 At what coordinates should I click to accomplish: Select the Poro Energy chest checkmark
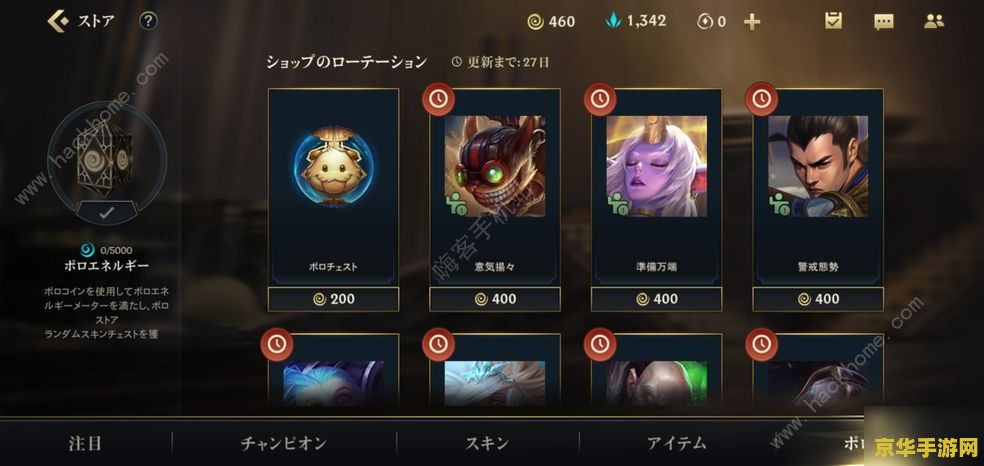pyautogui.click(x=107, y=213)
